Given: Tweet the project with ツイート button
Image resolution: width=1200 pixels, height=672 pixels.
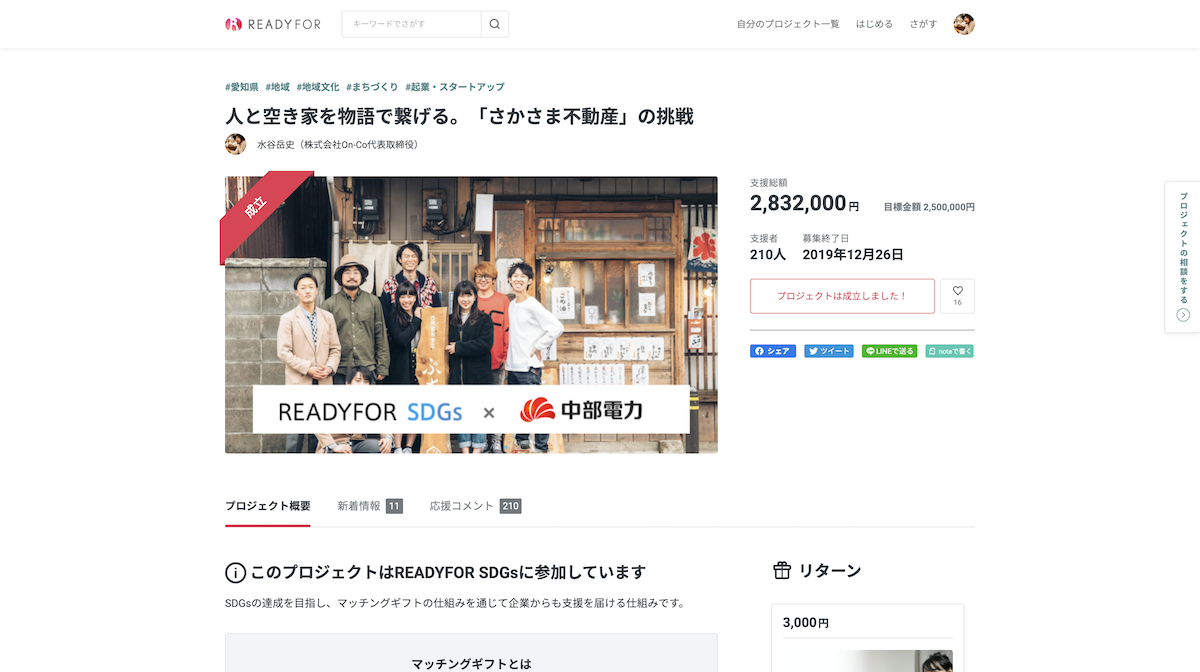Looking at the screenshot, I should 829,351.
